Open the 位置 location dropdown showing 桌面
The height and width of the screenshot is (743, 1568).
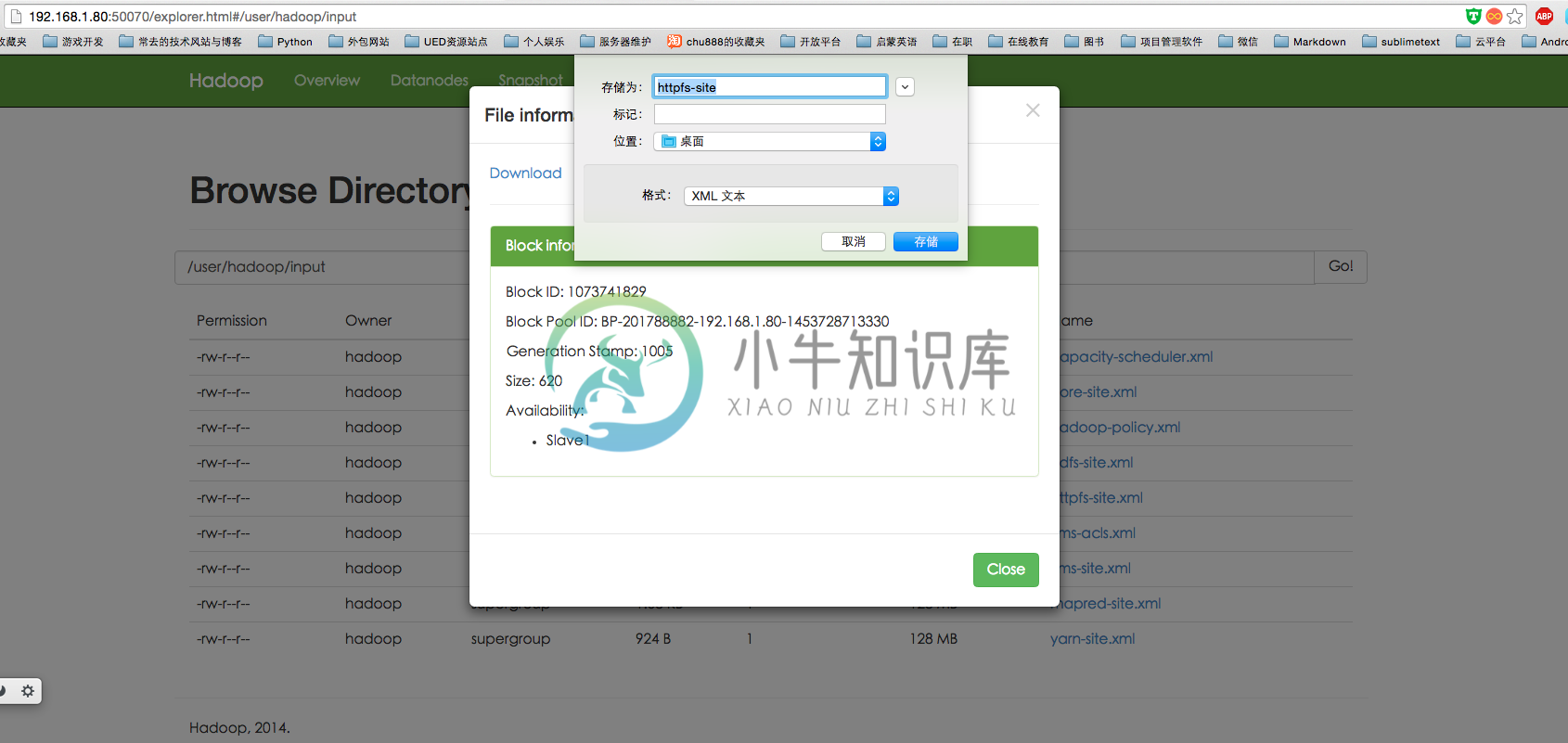click(x=770, y=141)
